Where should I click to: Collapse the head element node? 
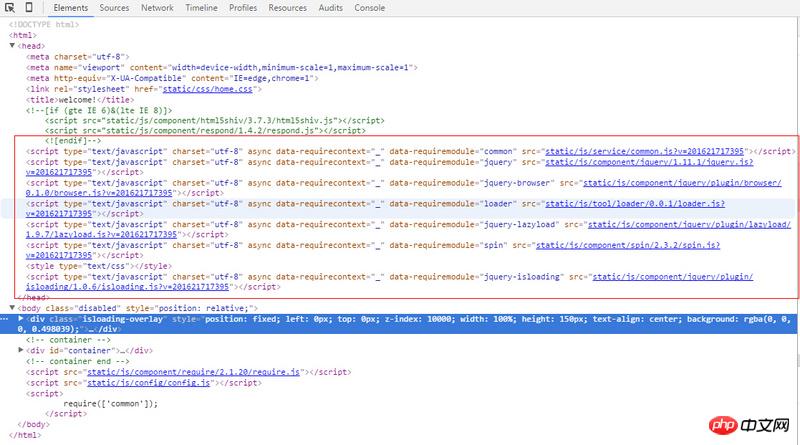(x=12, y=46)
